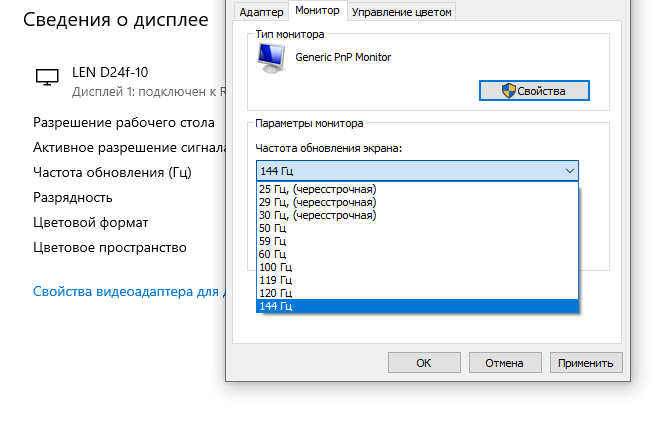
Task: Click Разрешение рабочего стола label
Action: click(124, 123)
